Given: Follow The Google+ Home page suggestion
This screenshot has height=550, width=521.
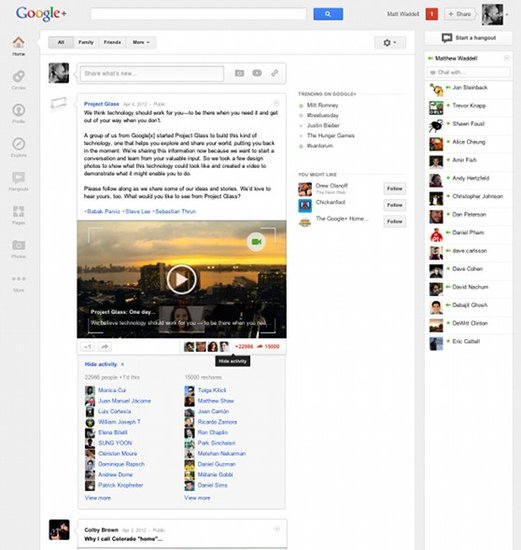Looking at the screenshot, I should [x=395, y=221].
